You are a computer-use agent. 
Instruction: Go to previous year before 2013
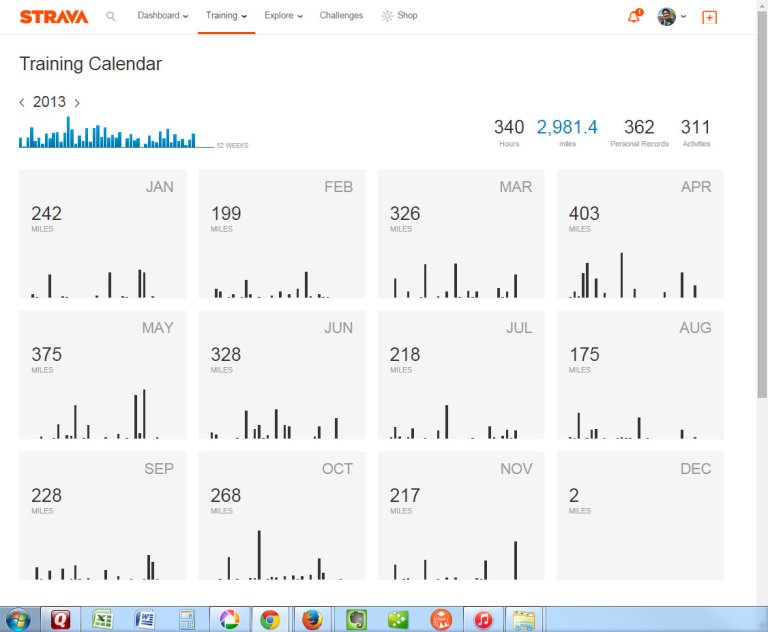coord(22,103)
